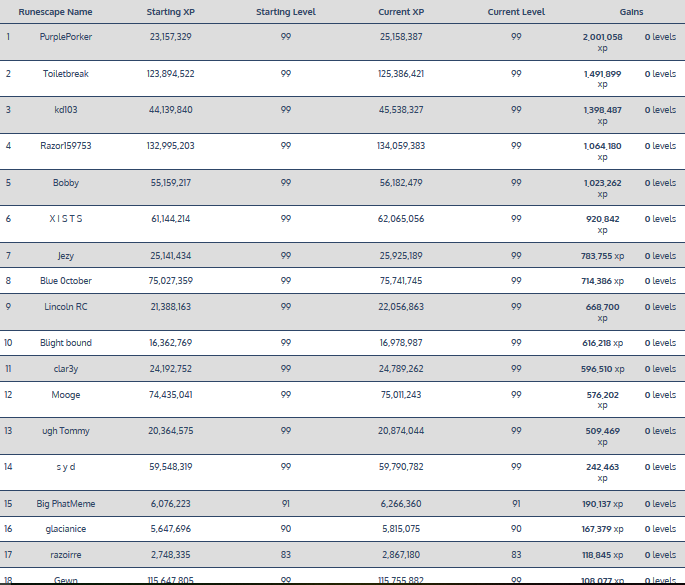
Task: Open player PurplePorker's name
Action: [66, 36]
